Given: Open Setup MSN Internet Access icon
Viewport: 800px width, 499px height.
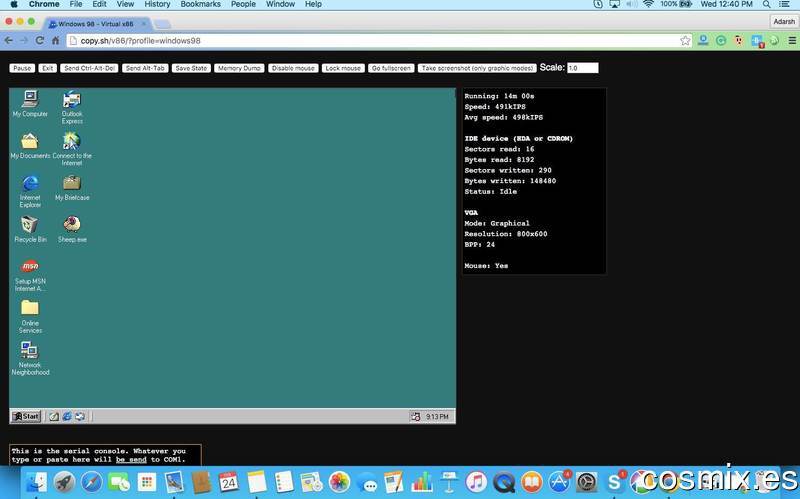Looking at the screenshot, I should tap(30, 275).
